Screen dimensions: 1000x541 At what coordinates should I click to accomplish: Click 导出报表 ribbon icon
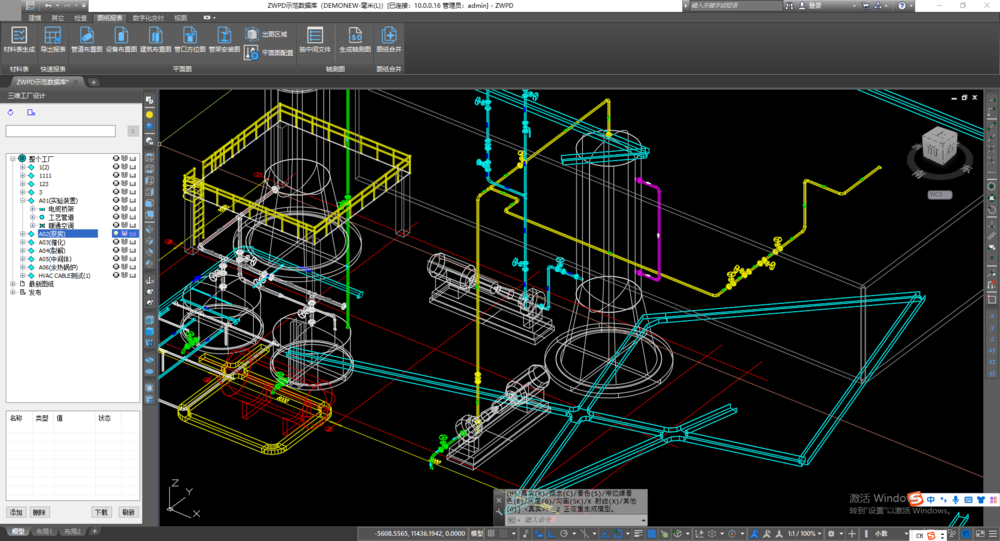coord(53,40)
